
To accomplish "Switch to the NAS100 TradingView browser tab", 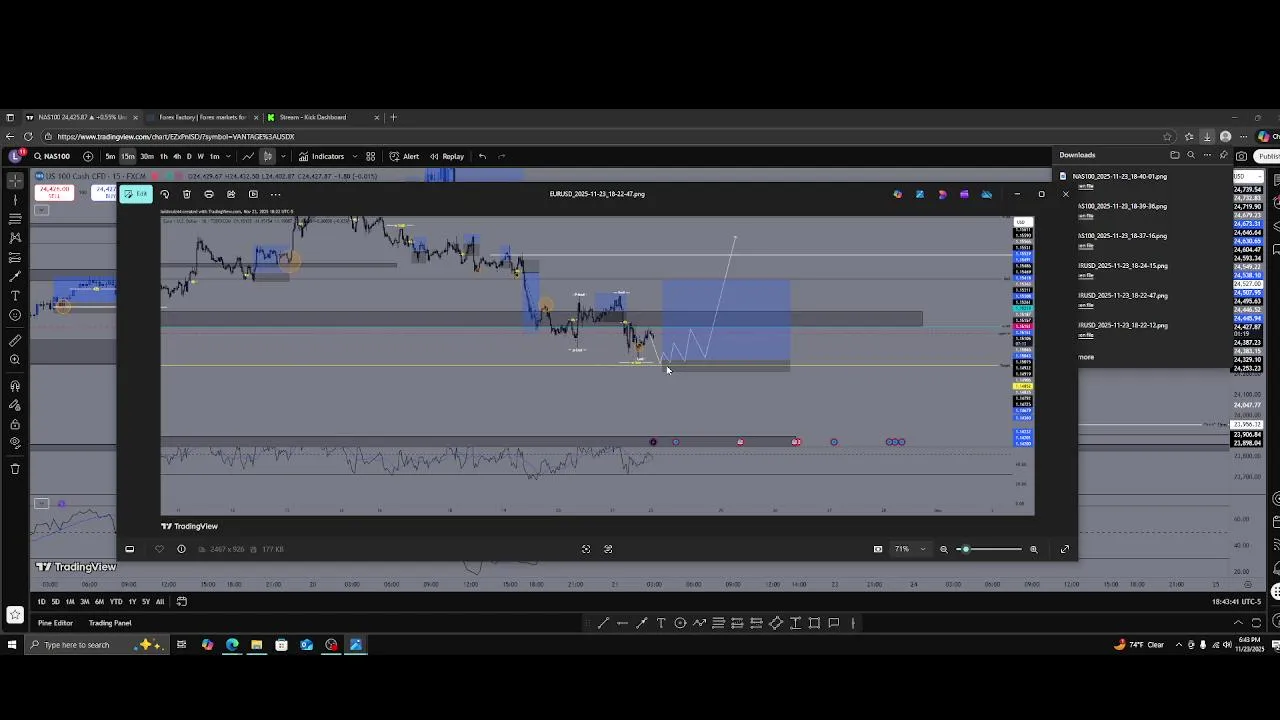I will point(80,117).
